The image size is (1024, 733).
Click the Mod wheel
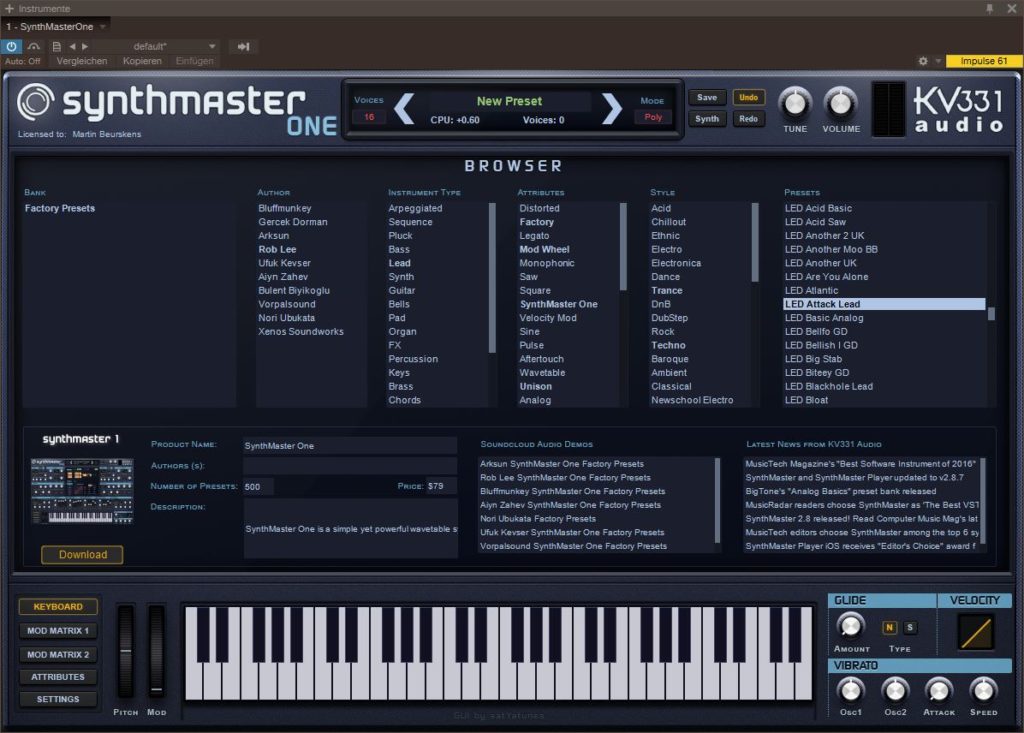tap(157, 652)
